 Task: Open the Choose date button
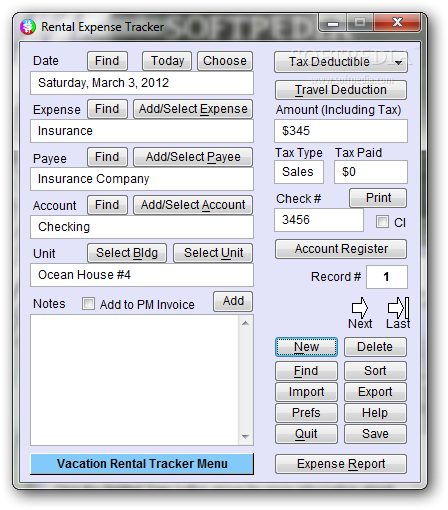click(x=225, y=61)
